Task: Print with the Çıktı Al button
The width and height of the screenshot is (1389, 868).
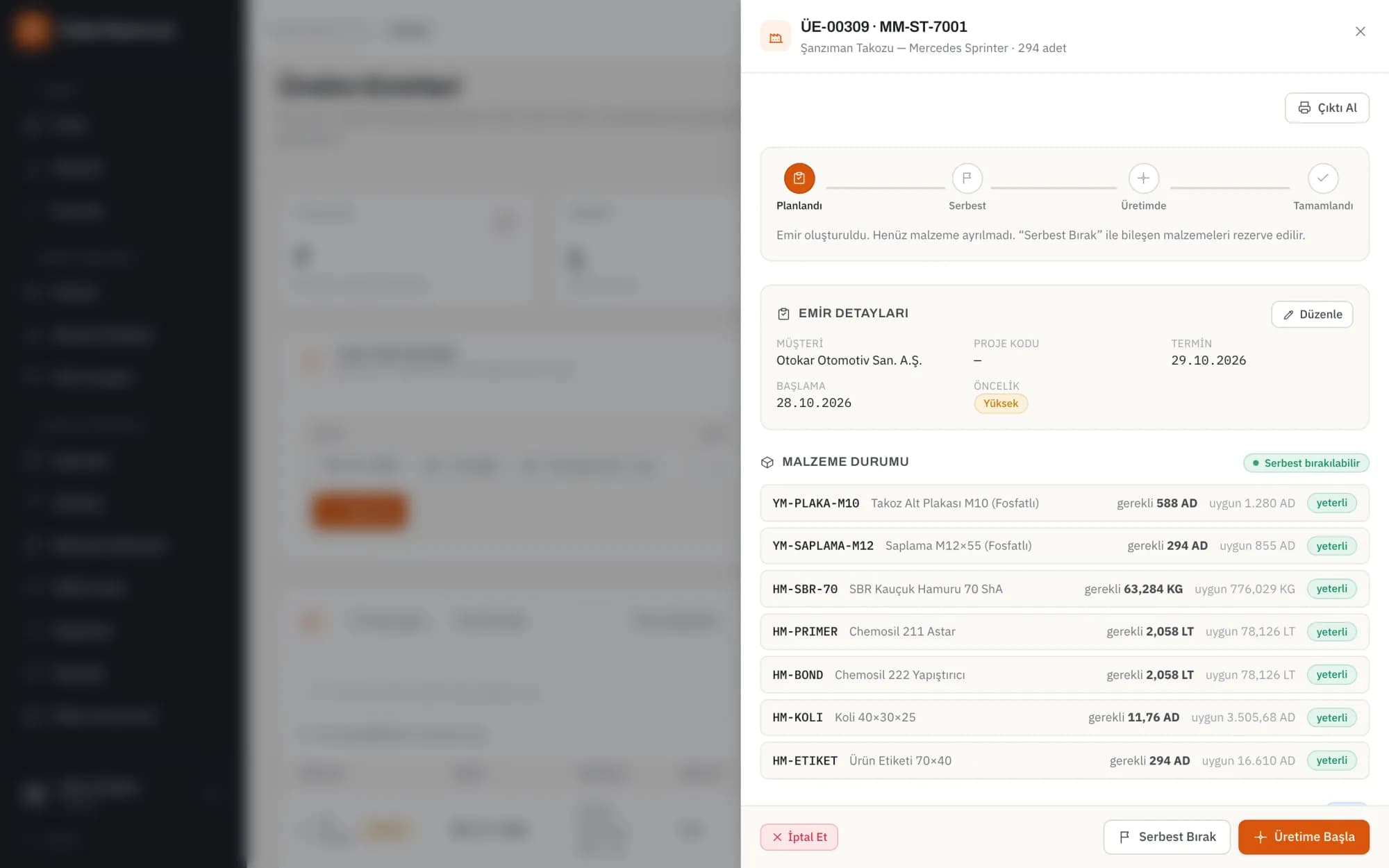Action: (1326, 108)
